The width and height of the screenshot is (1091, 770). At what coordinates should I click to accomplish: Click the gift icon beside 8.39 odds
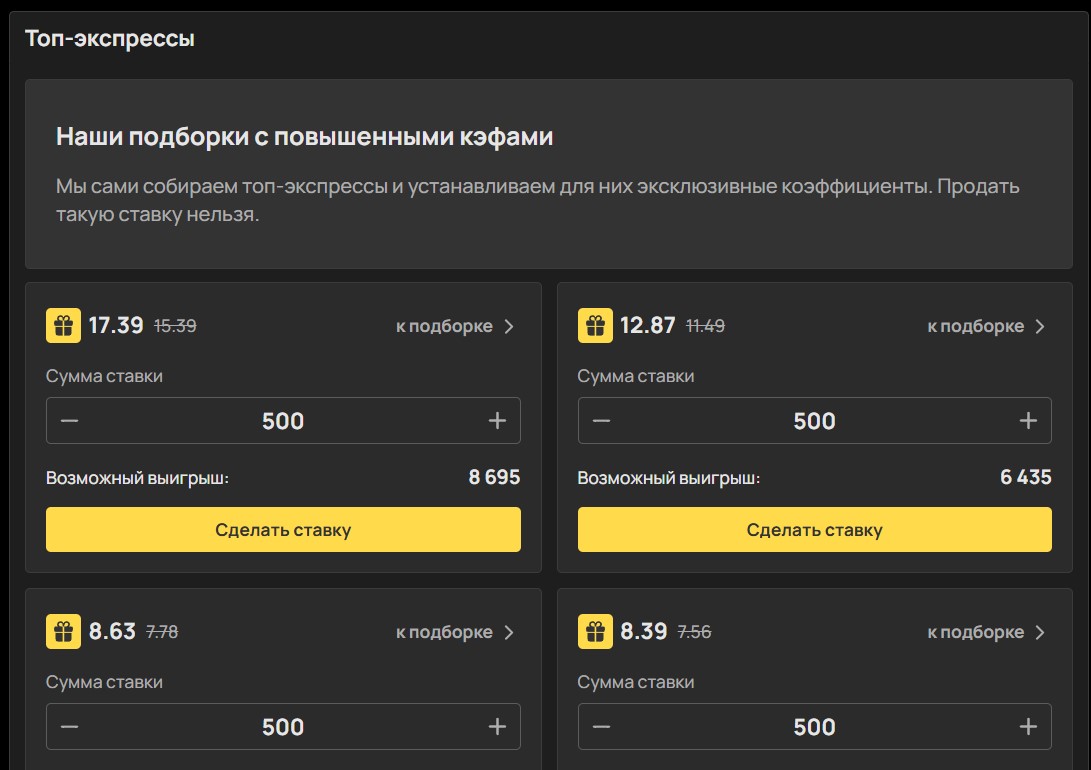595,632
